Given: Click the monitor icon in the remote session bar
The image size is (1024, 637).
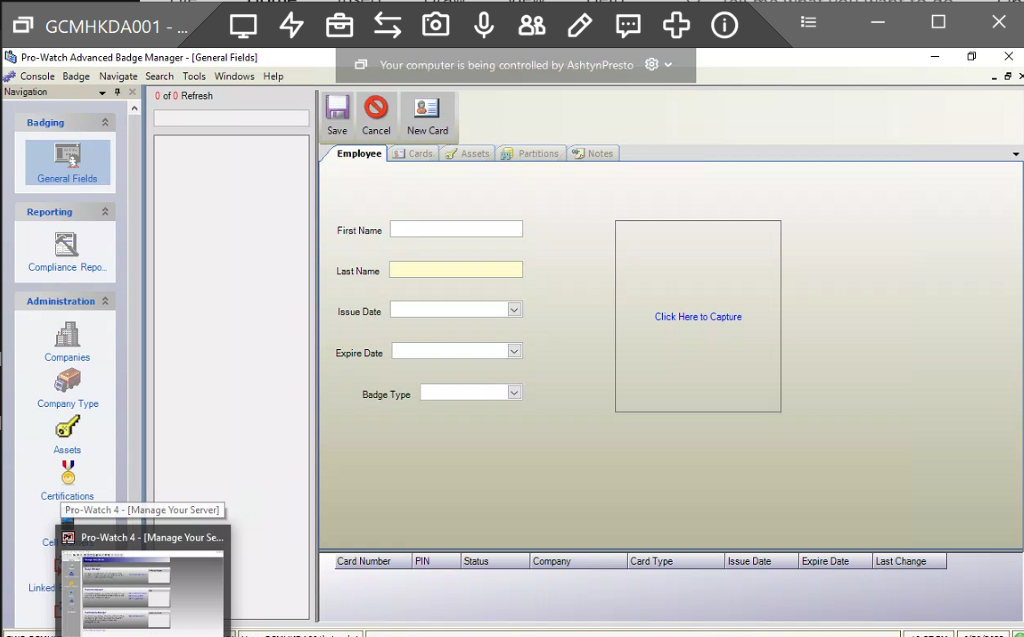Looking at the screenshot, I should pyautogui.click(x=243, y=25).
